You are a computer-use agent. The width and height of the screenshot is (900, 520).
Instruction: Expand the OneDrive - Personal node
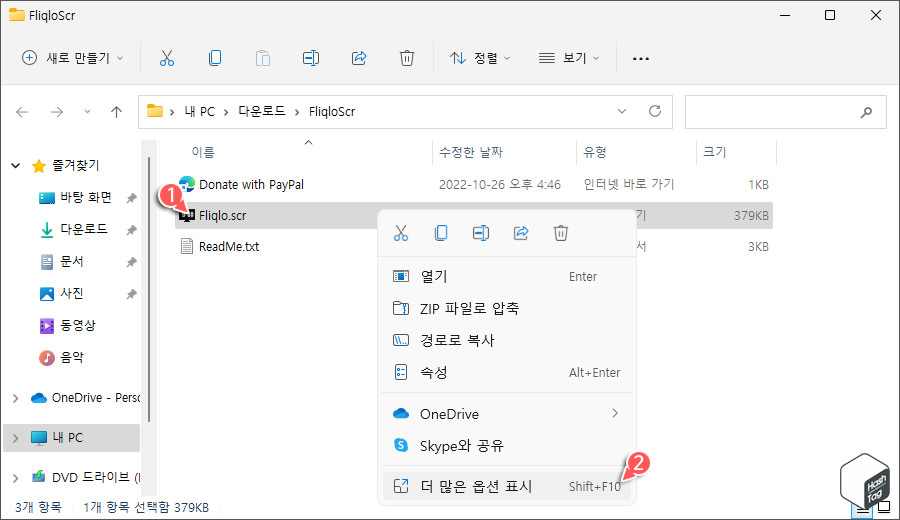click(x=15, y=398)
